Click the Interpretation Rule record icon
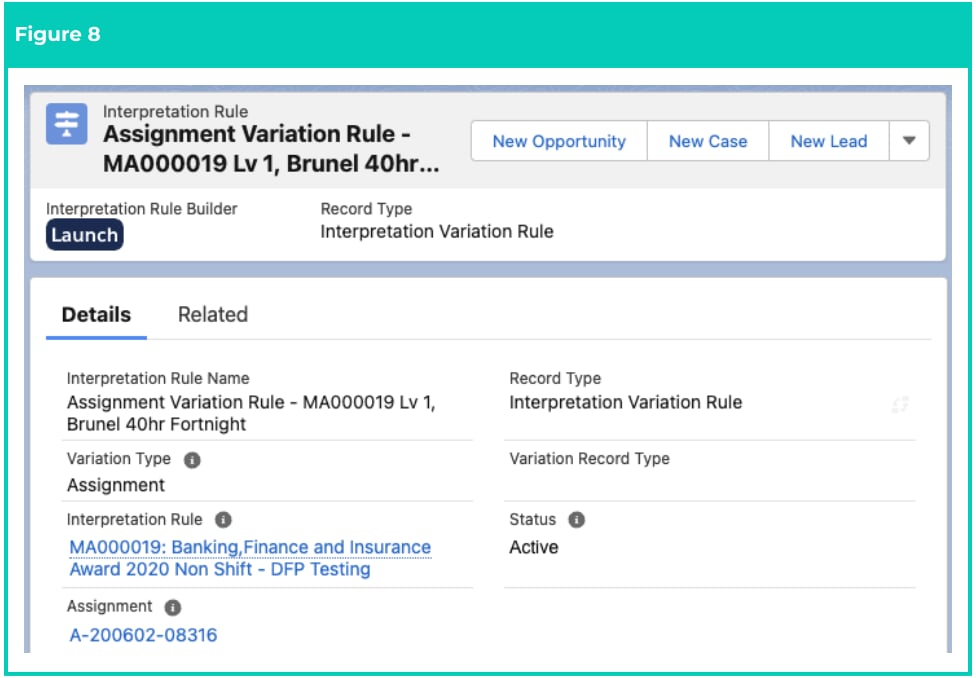The width and height of the screenshot is (976, 678). pos(67,124)
